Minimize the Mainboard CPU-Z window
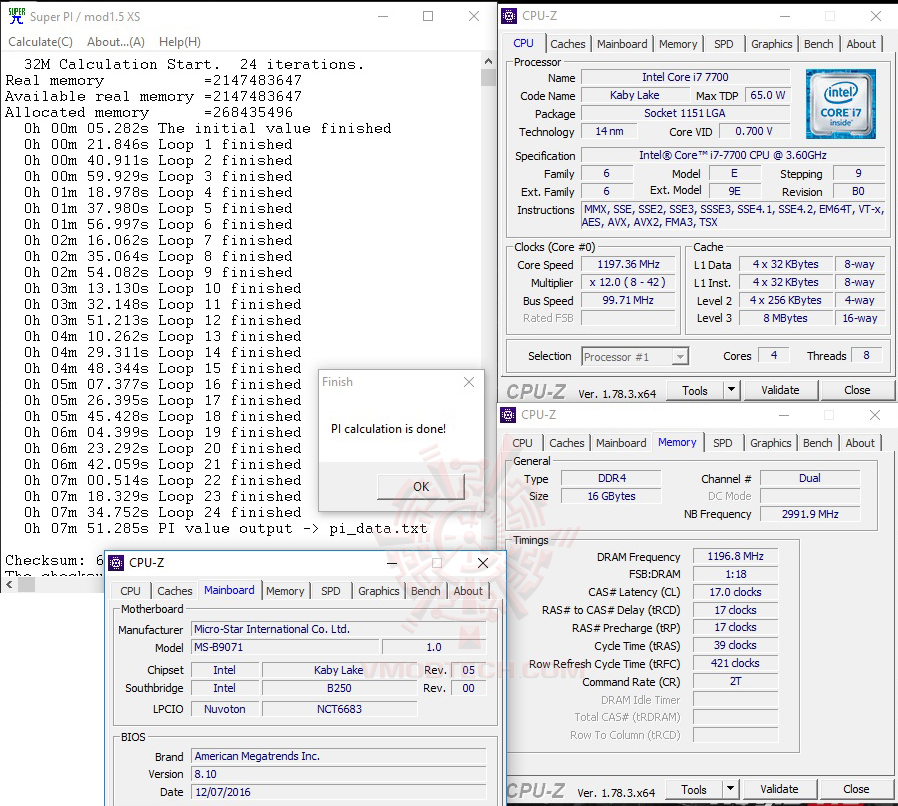The height and width of the screenshot is (806, 898). (392, 563)
